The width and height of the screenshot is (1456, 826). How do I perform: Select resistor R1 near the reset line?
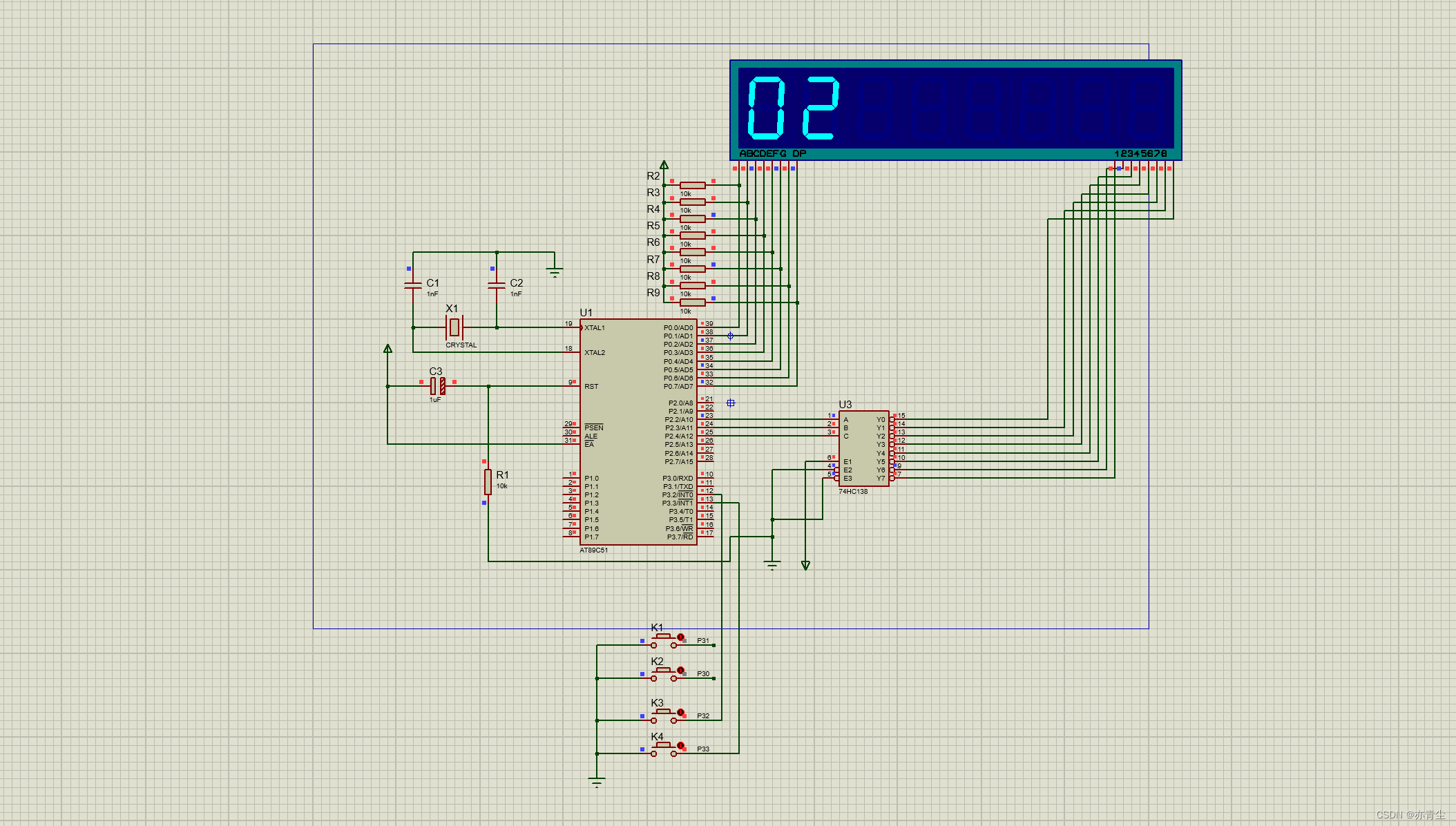[488, 481]
